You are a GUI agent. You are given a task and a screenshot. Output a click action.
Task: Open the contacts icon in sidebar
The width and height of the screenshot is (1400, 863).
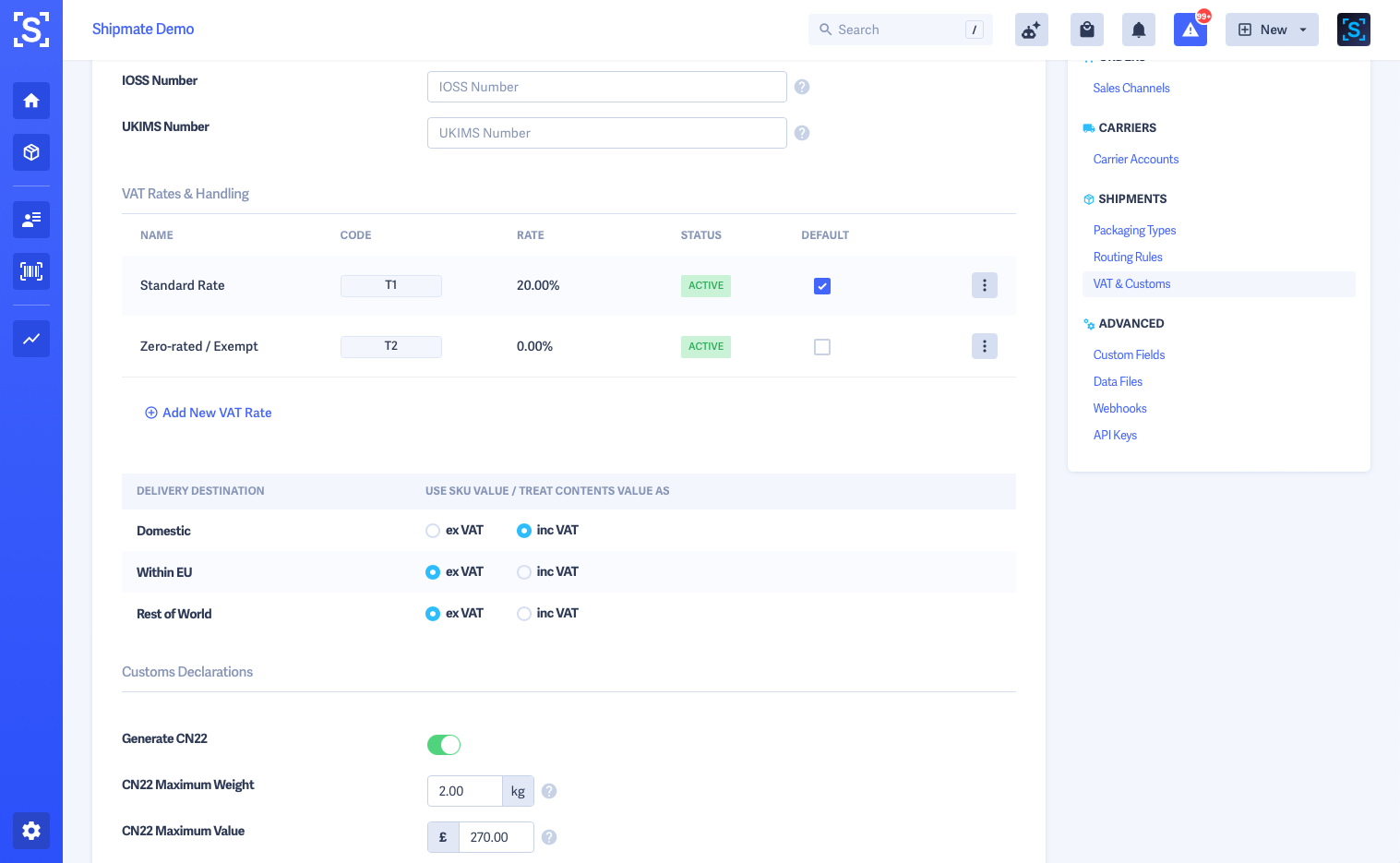point(31,220)
